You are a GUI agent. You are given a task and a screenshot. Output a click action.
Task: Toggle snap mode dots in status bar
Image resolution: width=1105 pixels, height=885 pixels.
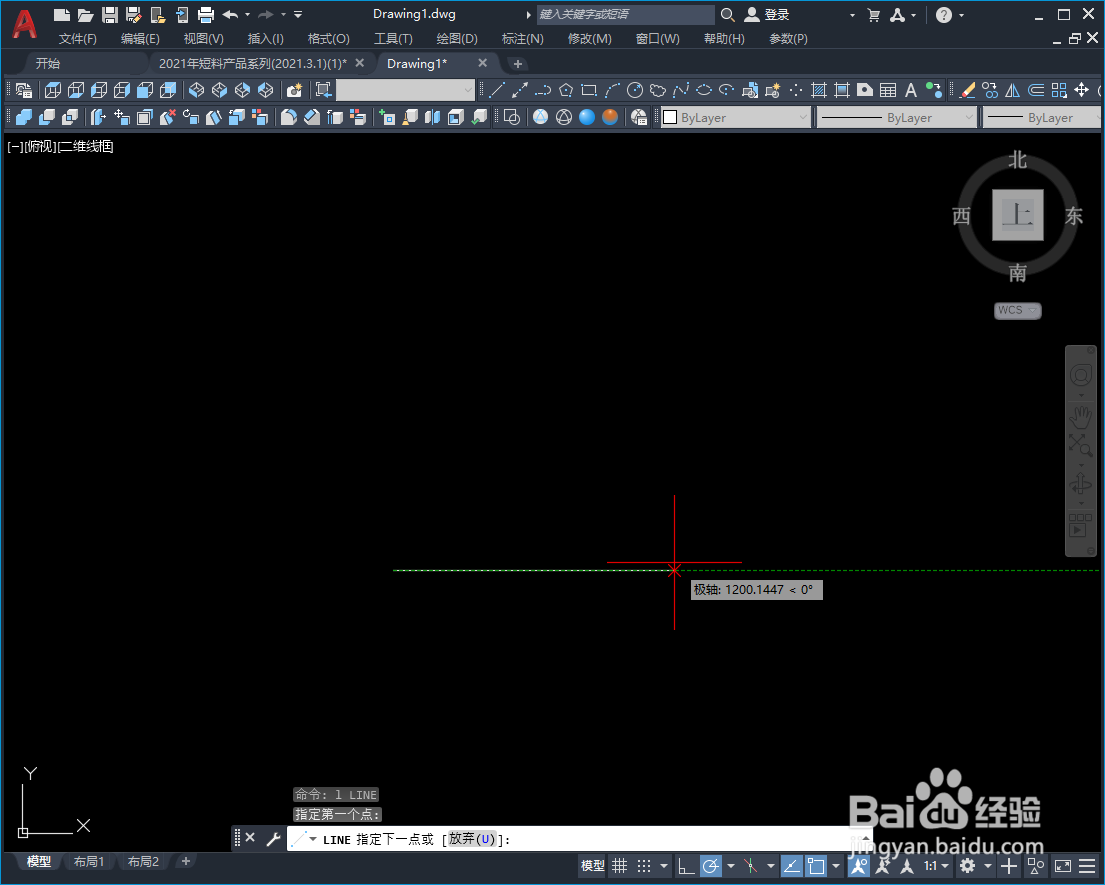tap(644, 866)
